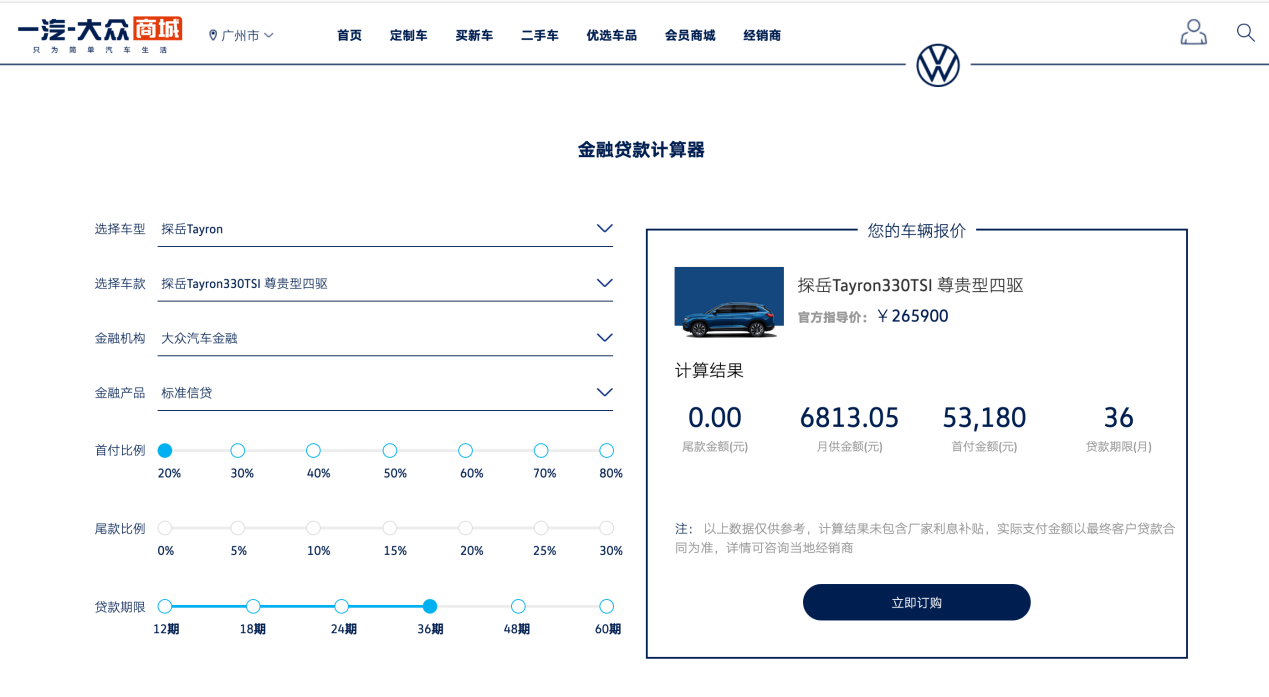The width and height of the screenshot is (1269, 697).
Task: Click the official guide price ¥265900
Action: pos(912,316)
